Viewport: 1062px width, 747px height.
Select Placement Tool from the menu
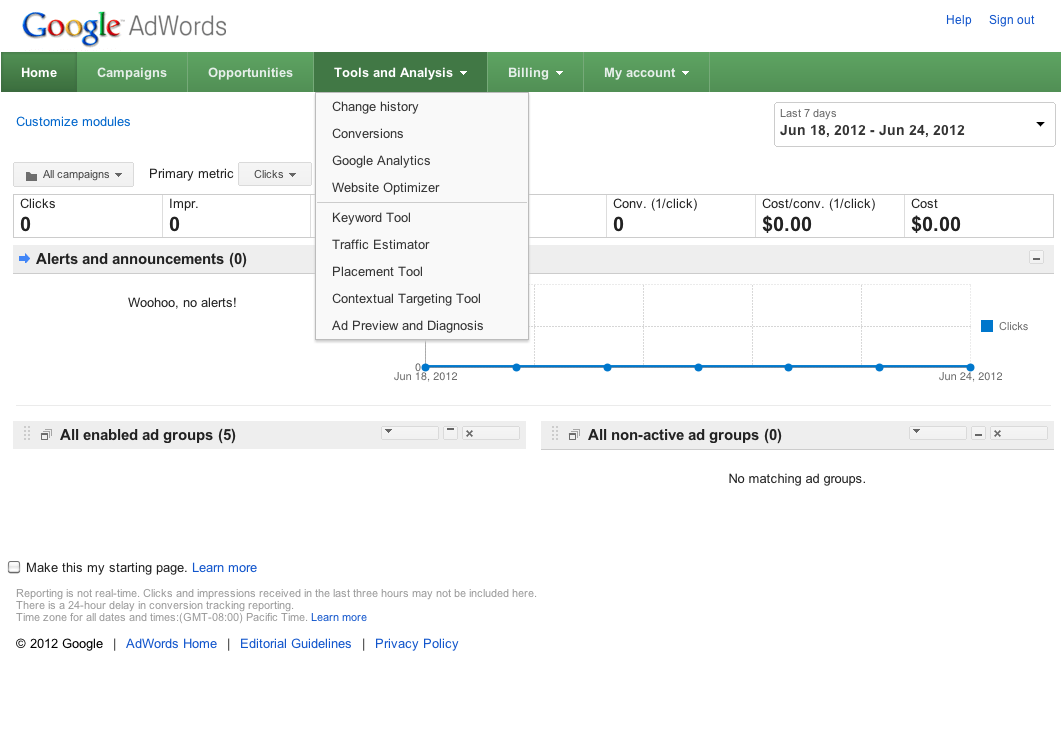click(422, 272)
